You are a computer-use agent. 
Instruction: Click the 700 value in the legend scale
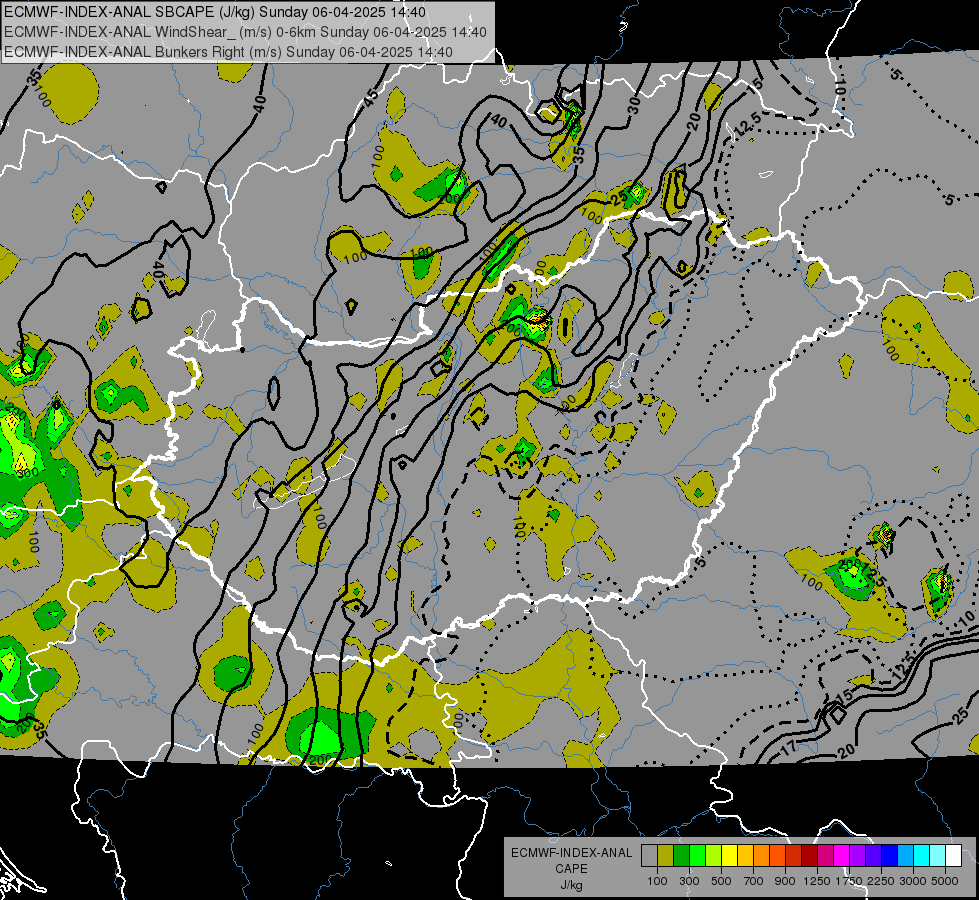754,881
